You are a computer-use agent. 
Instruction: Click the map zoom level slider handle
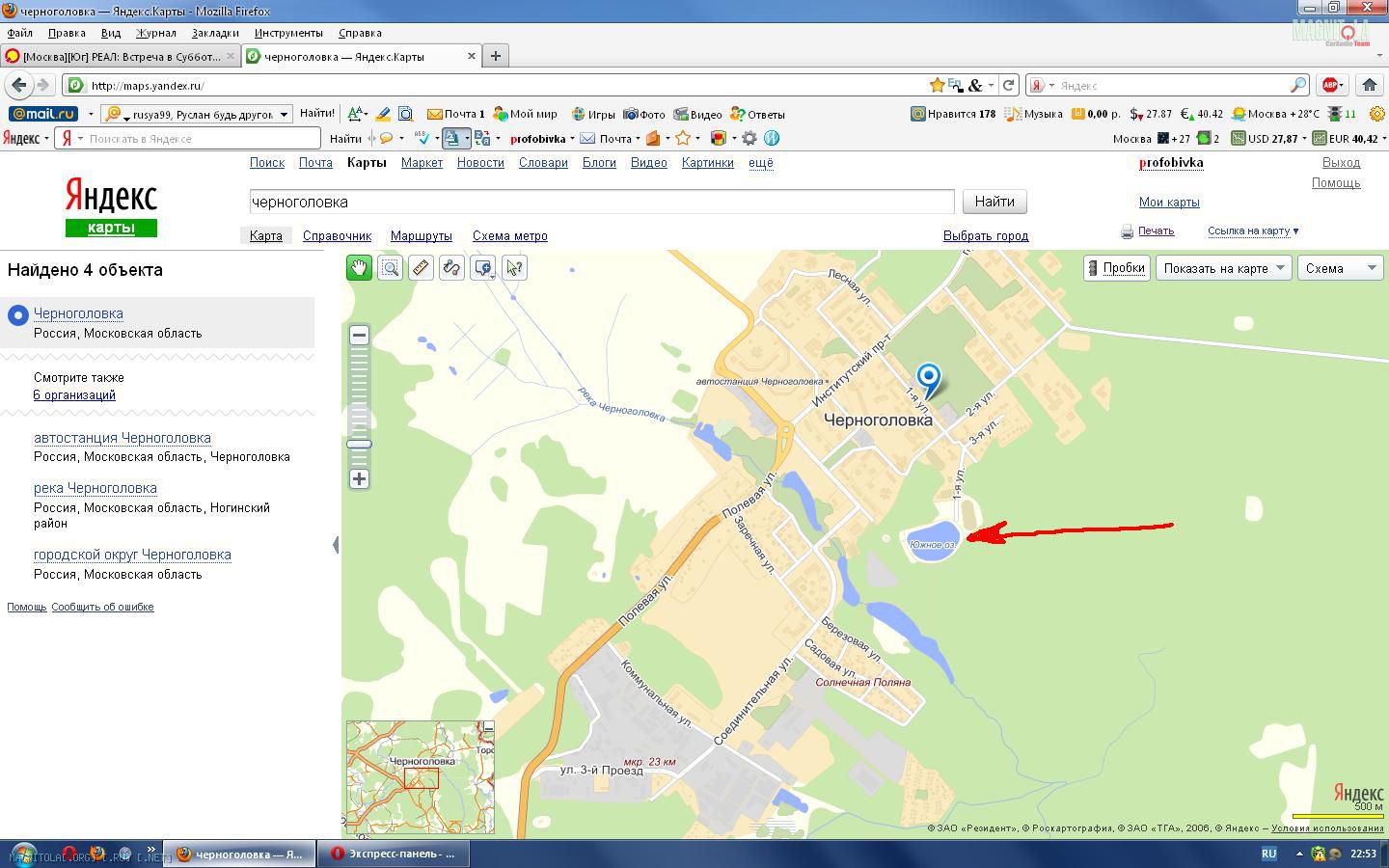pyautogui.click(x=359, y=444)
